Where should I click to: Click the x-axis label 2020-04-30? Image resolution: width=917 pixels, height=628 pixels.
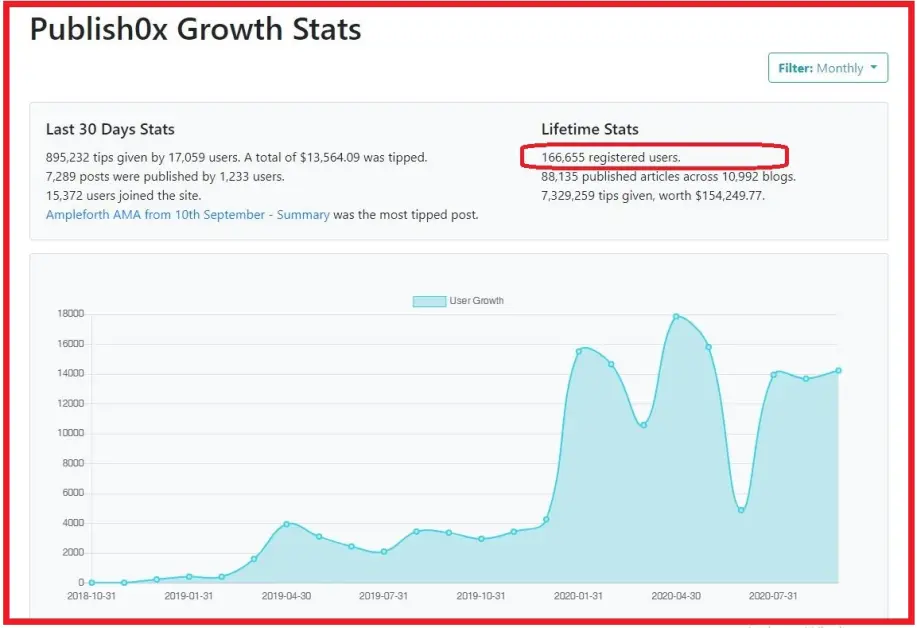pyautogui.click(x=676, y=596)
